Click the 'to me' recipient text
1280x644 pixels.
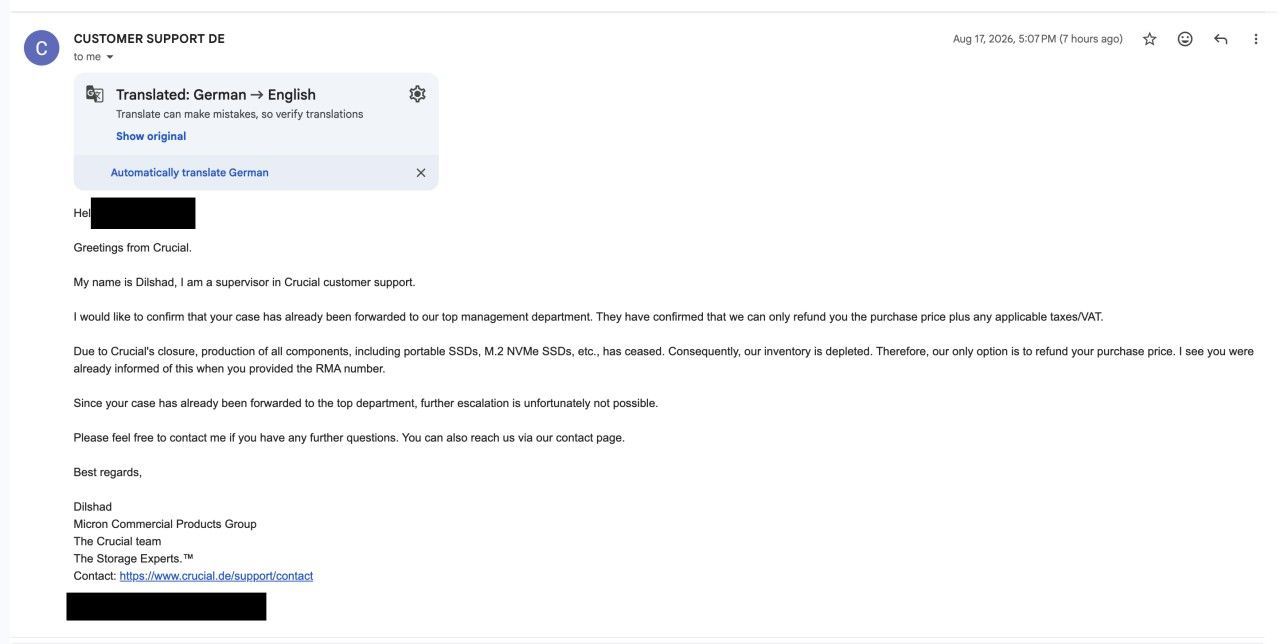87,57
